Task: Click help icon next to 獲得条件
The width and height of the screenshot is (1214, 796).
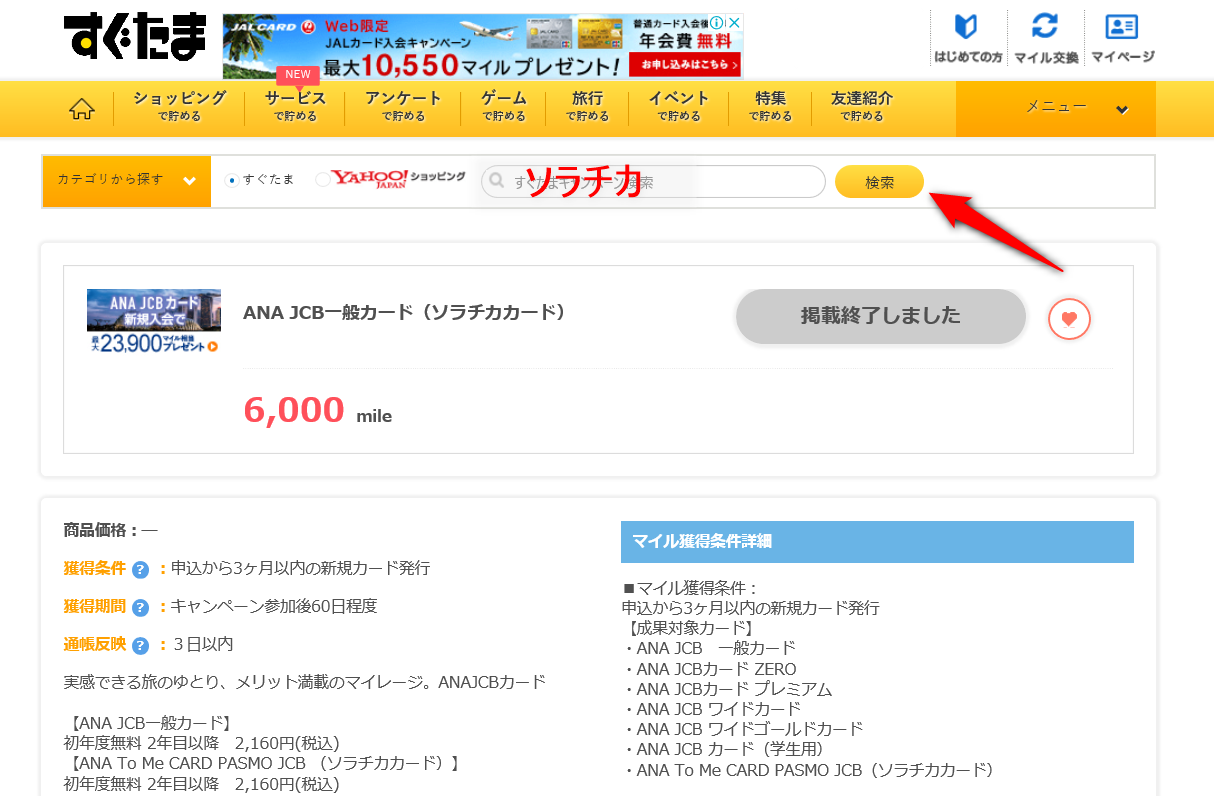Action: tap(140, 569)
